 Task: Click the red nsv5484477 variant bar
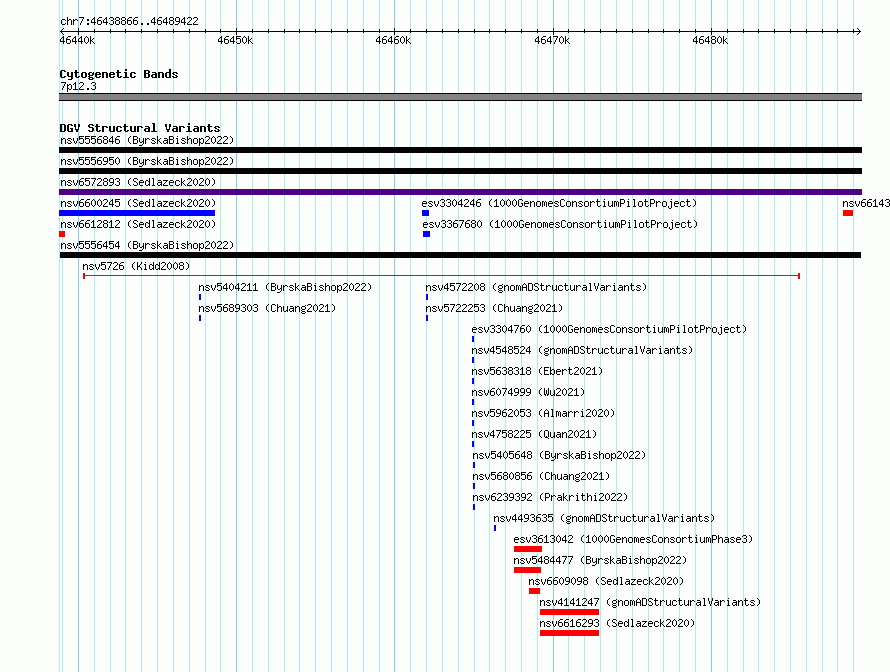point(527,570)
